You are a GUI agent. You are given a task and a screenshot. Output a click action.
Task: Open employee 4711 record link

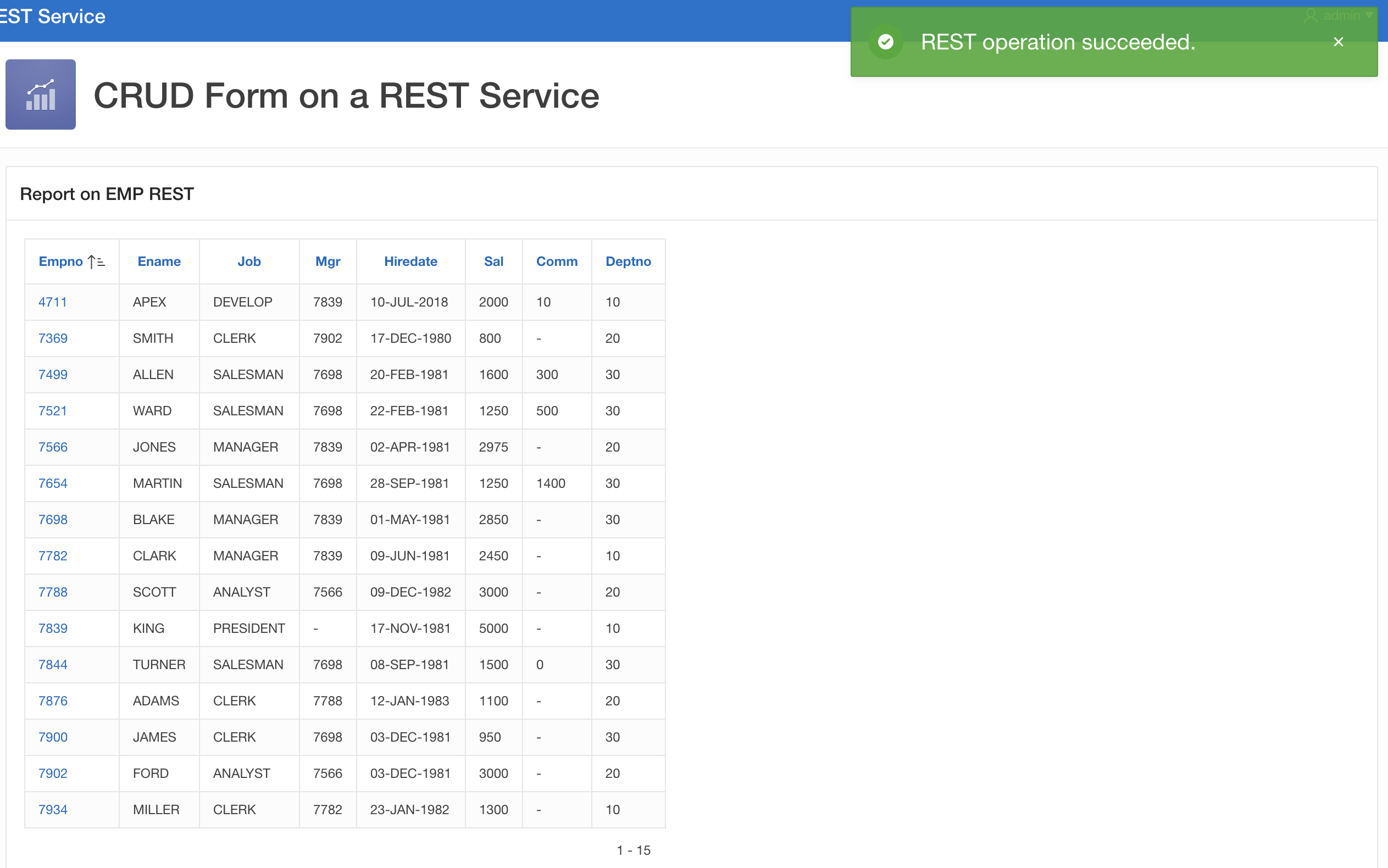tap(52, 302)
